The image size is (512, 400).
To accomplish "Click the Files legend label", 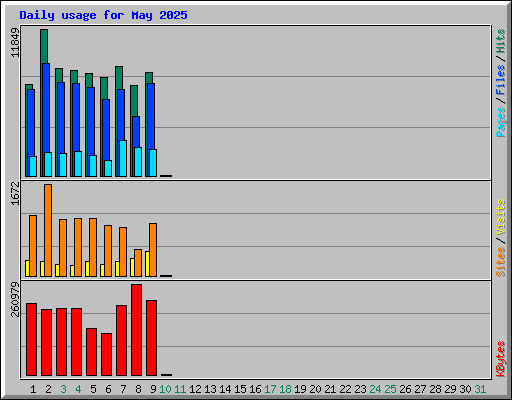I will (500, 80).
